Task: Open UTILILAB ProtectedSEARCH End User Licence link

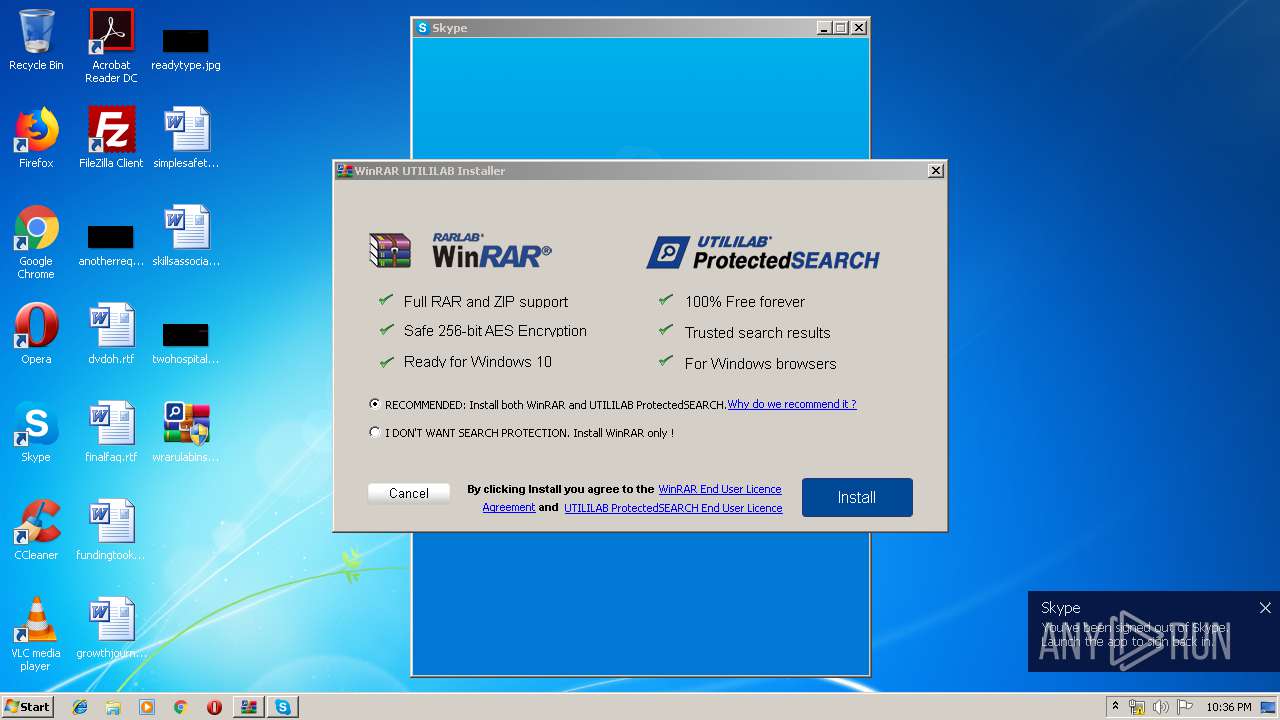Action: [x=673, y=508]
